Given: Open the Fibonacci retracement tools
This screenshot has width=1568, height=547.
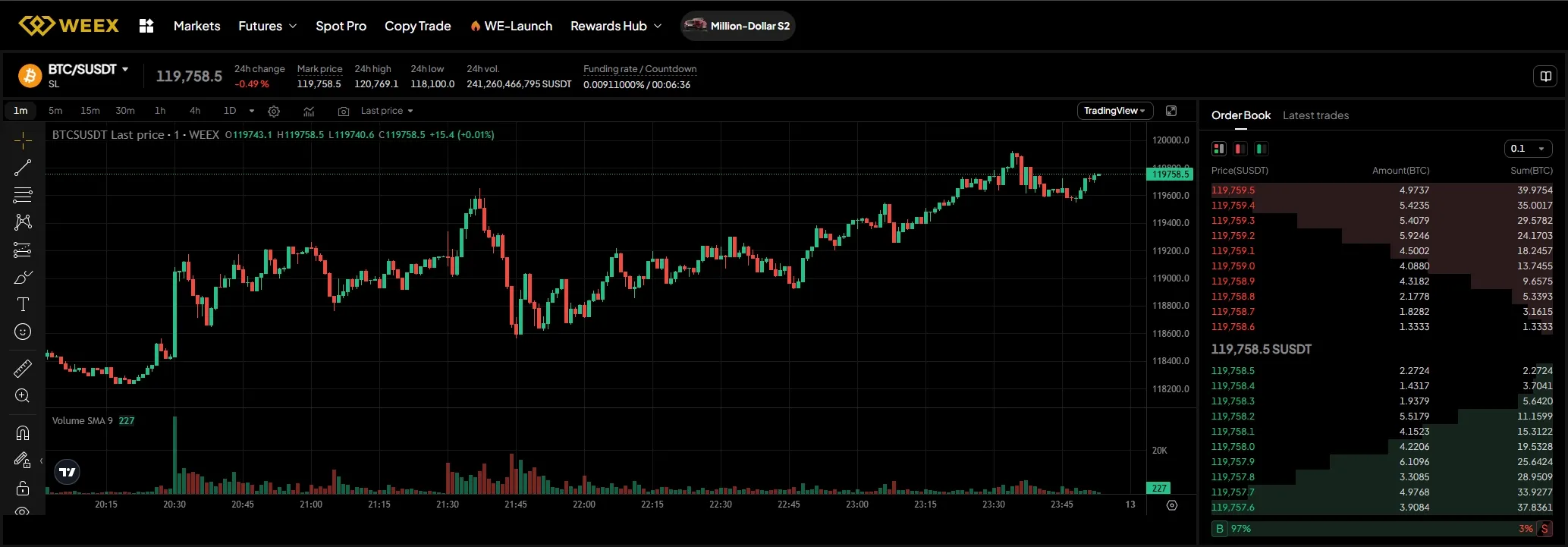Looking at the screenshot, I should point(23,195).
